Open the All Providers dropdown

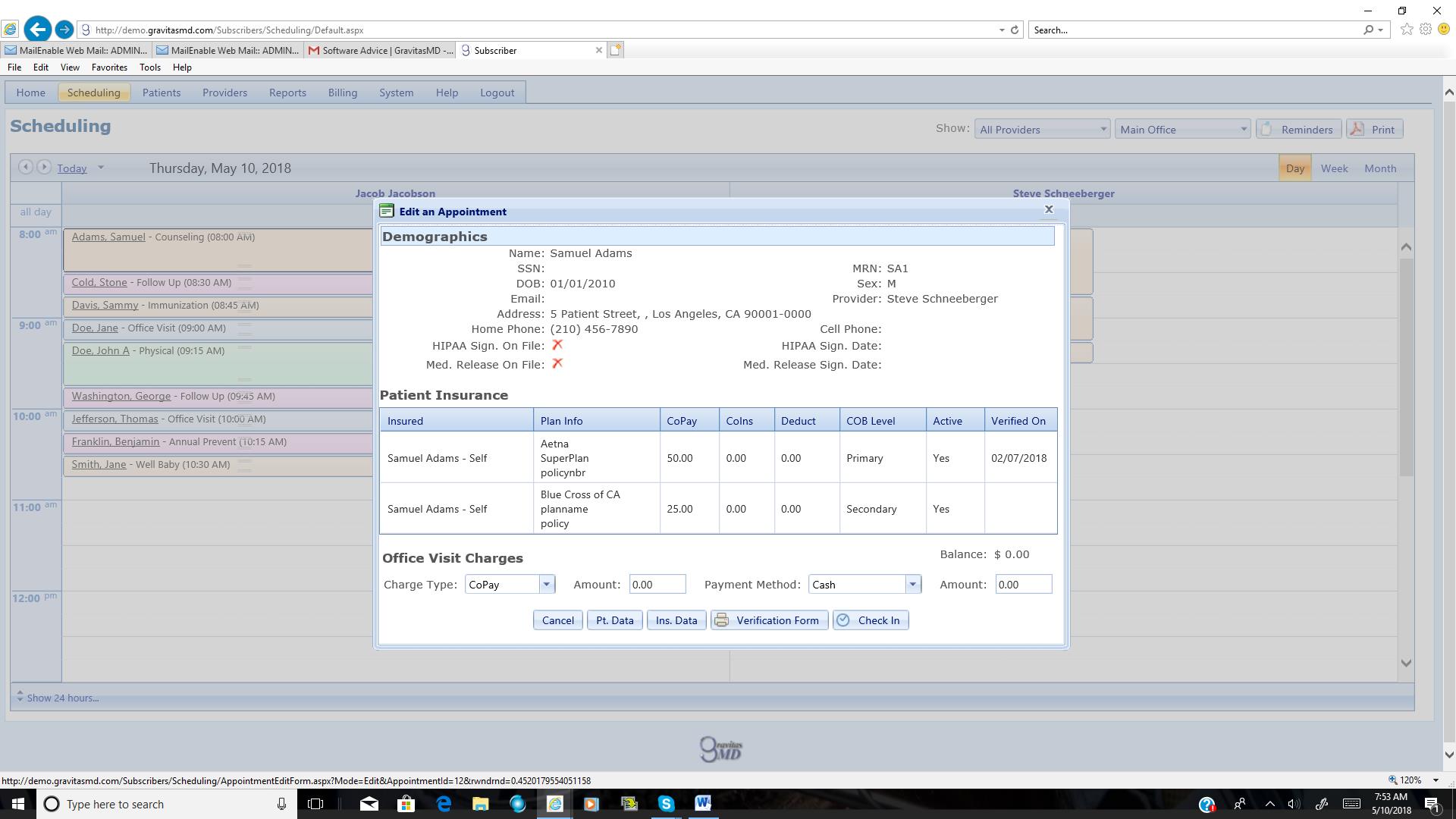click(1042, 130)
